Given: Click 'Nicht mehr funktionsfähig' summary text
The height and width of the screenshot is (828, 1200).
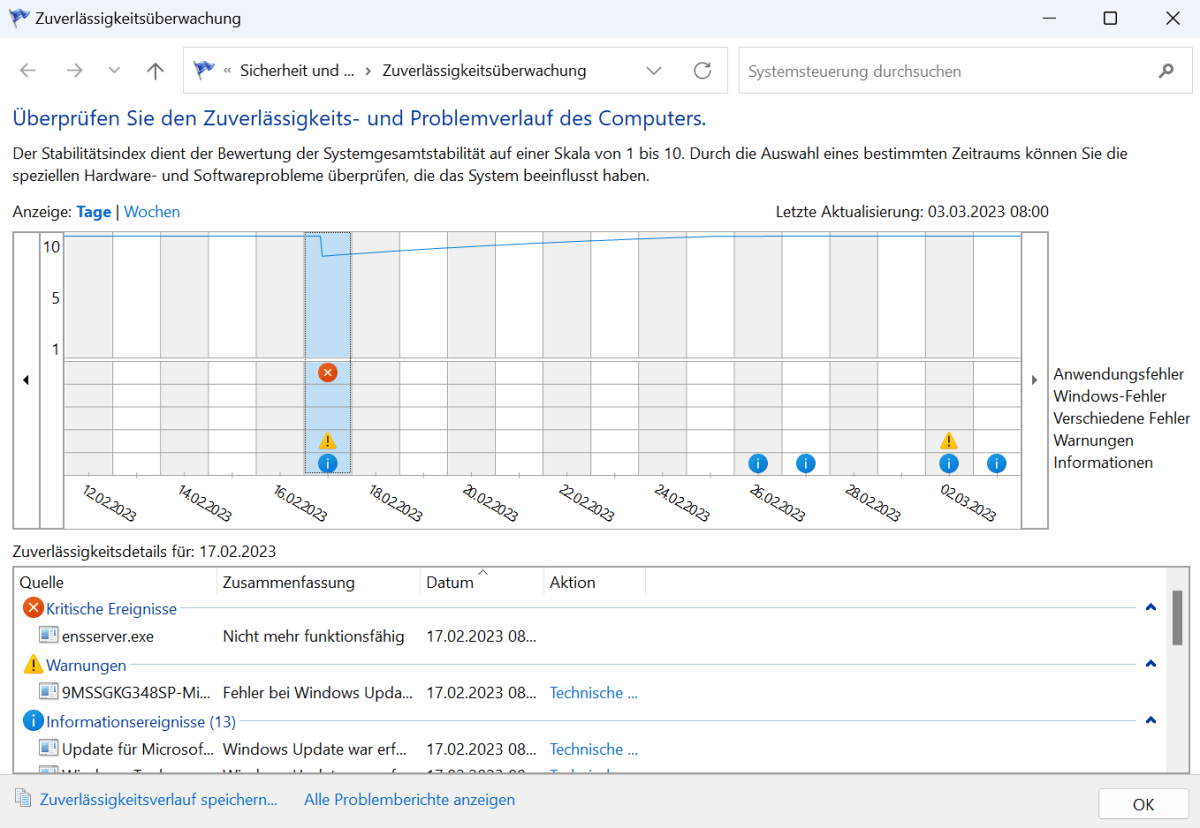Looking at the screenshot, I should tap(314, 636).
